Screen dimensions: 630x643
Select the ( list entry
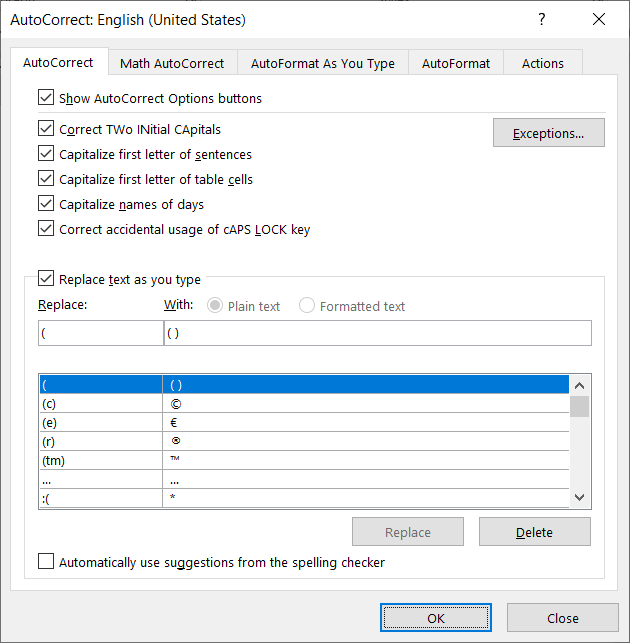pyautogui.click(x=304, y=385)
